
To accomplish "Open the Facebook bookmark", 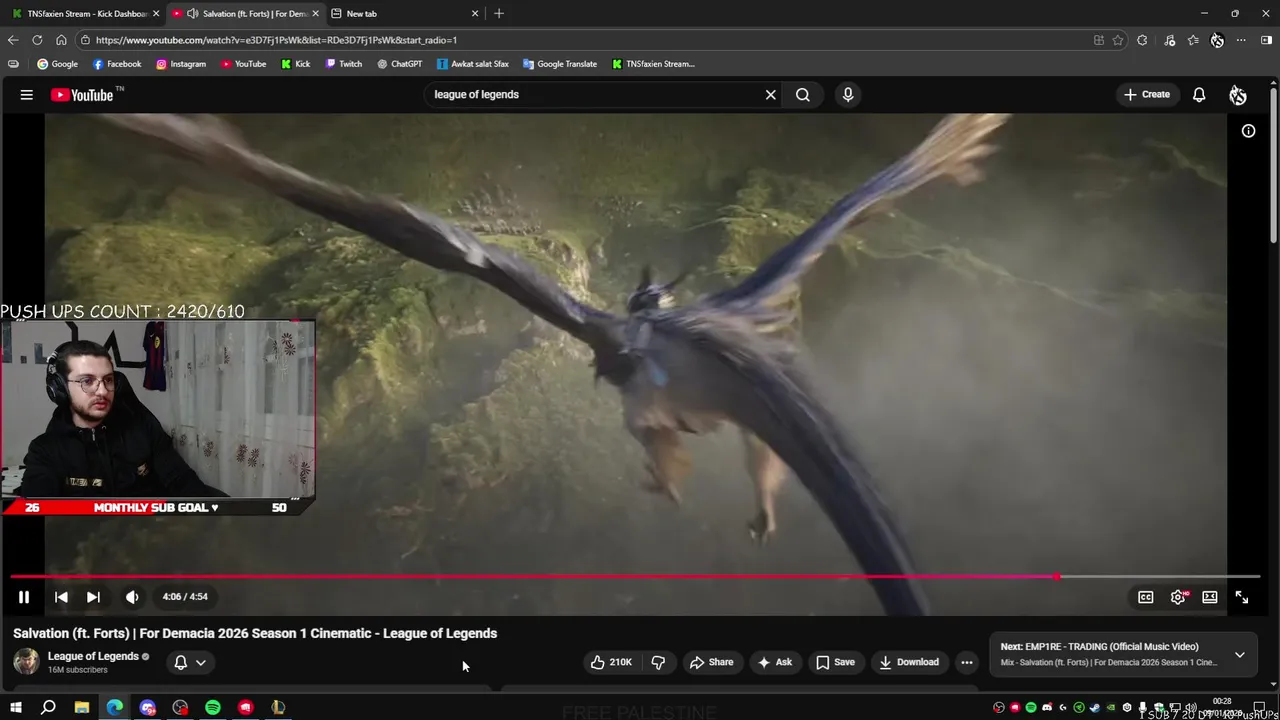I will (117, 64).
